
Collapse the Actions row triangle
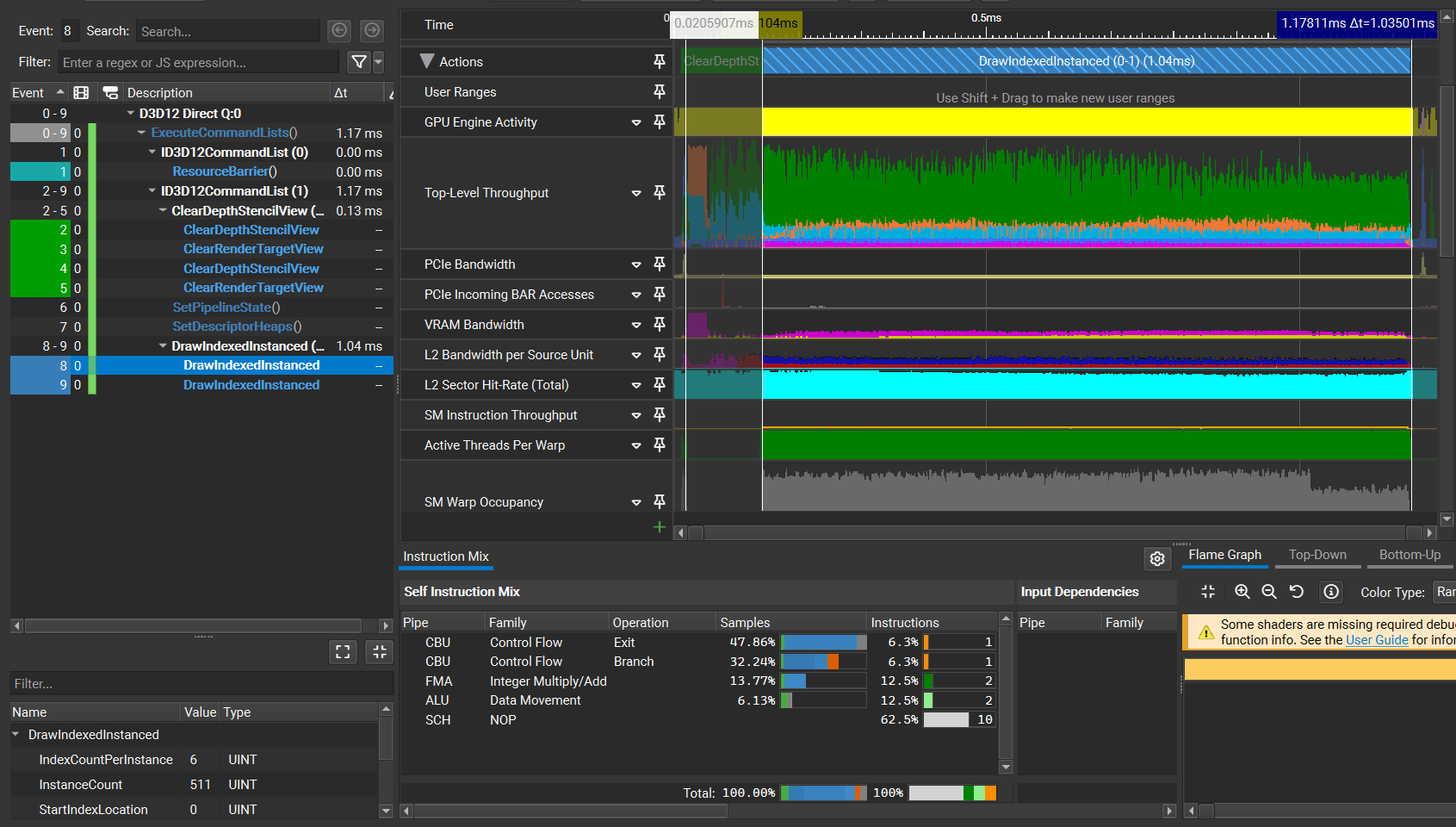426,61
